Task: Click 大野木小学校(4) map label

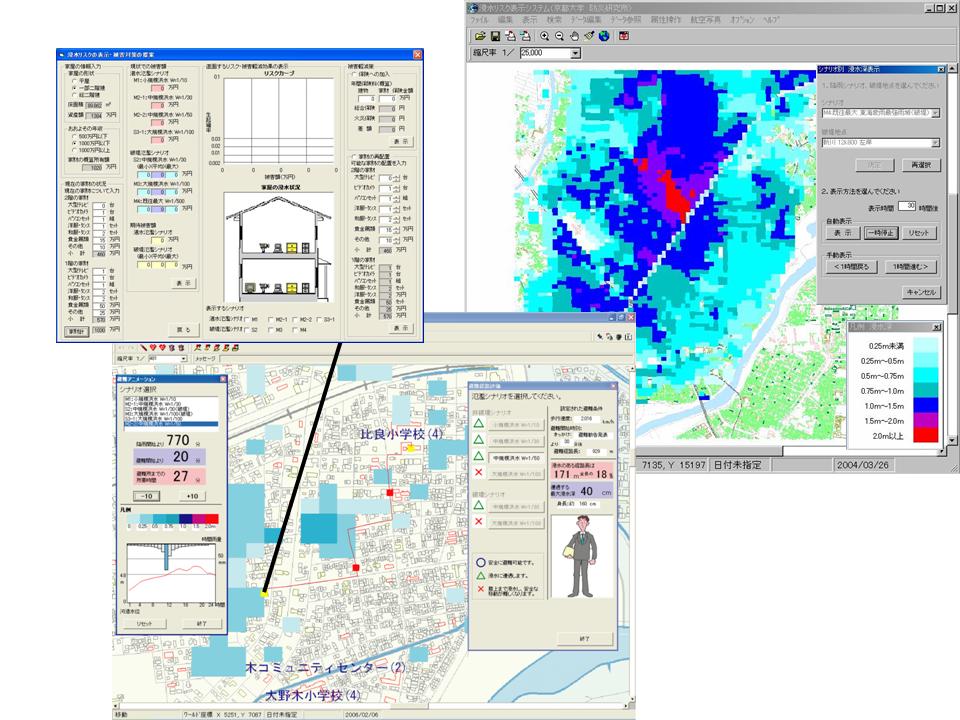Action: (312, 696)
